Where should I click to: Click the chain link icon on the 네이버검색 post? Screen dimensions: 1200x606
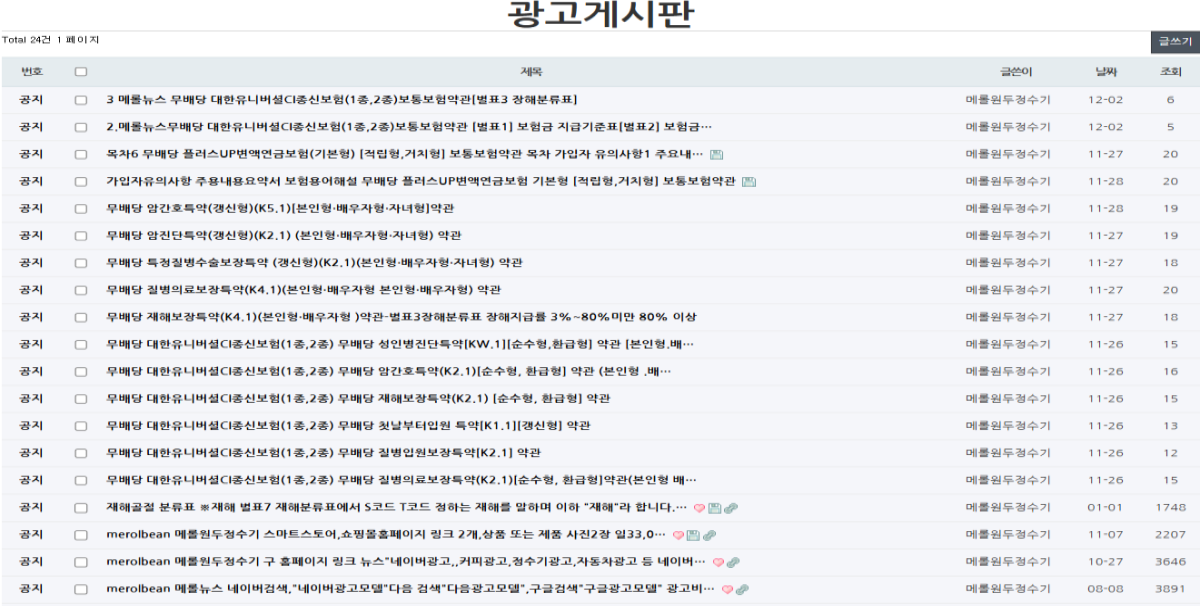[742, 589]
